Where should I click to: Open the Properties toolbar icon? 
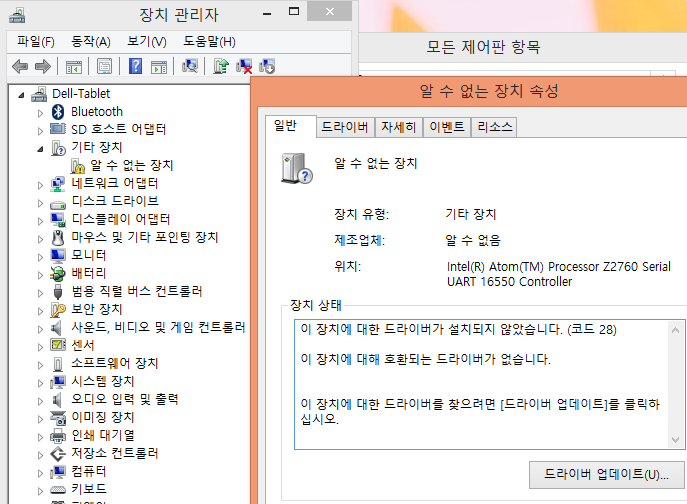[104, 67]
